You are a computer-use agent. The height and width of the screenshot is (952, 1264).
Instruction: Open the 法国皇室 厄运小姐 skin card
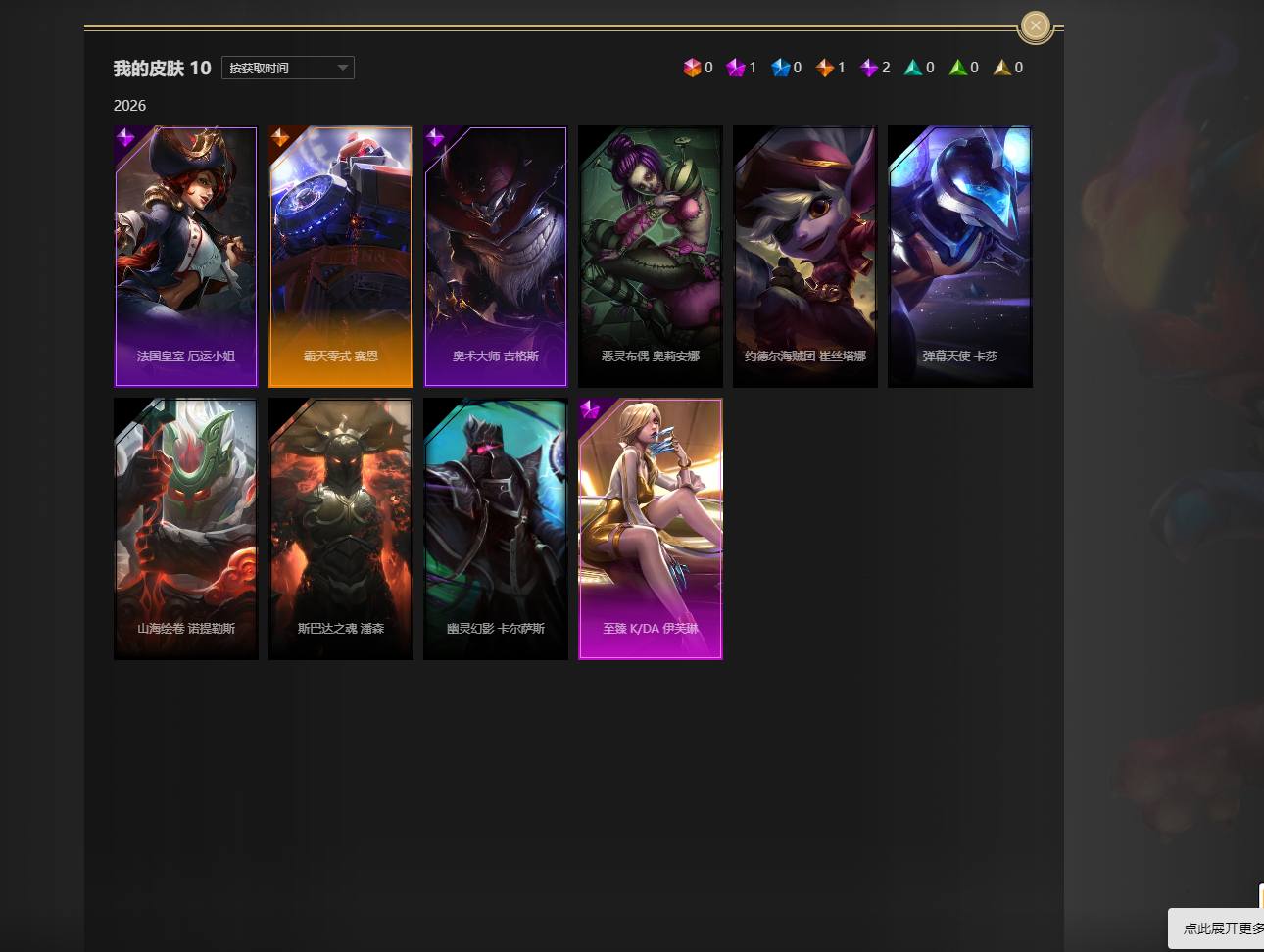pyautogui.click(x=186, y=257)
